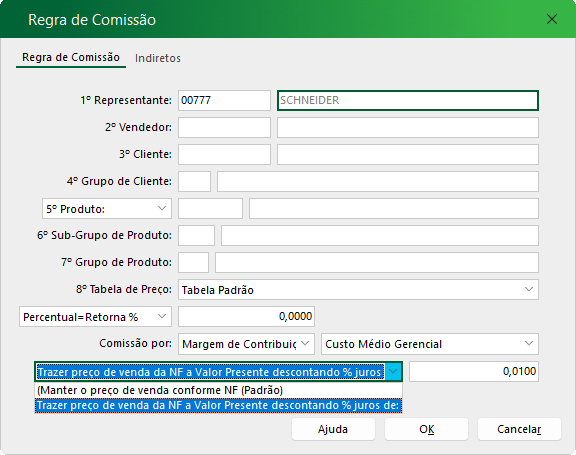Switch to the Indiretos tab
576x455 pixels.
point(158,58)
